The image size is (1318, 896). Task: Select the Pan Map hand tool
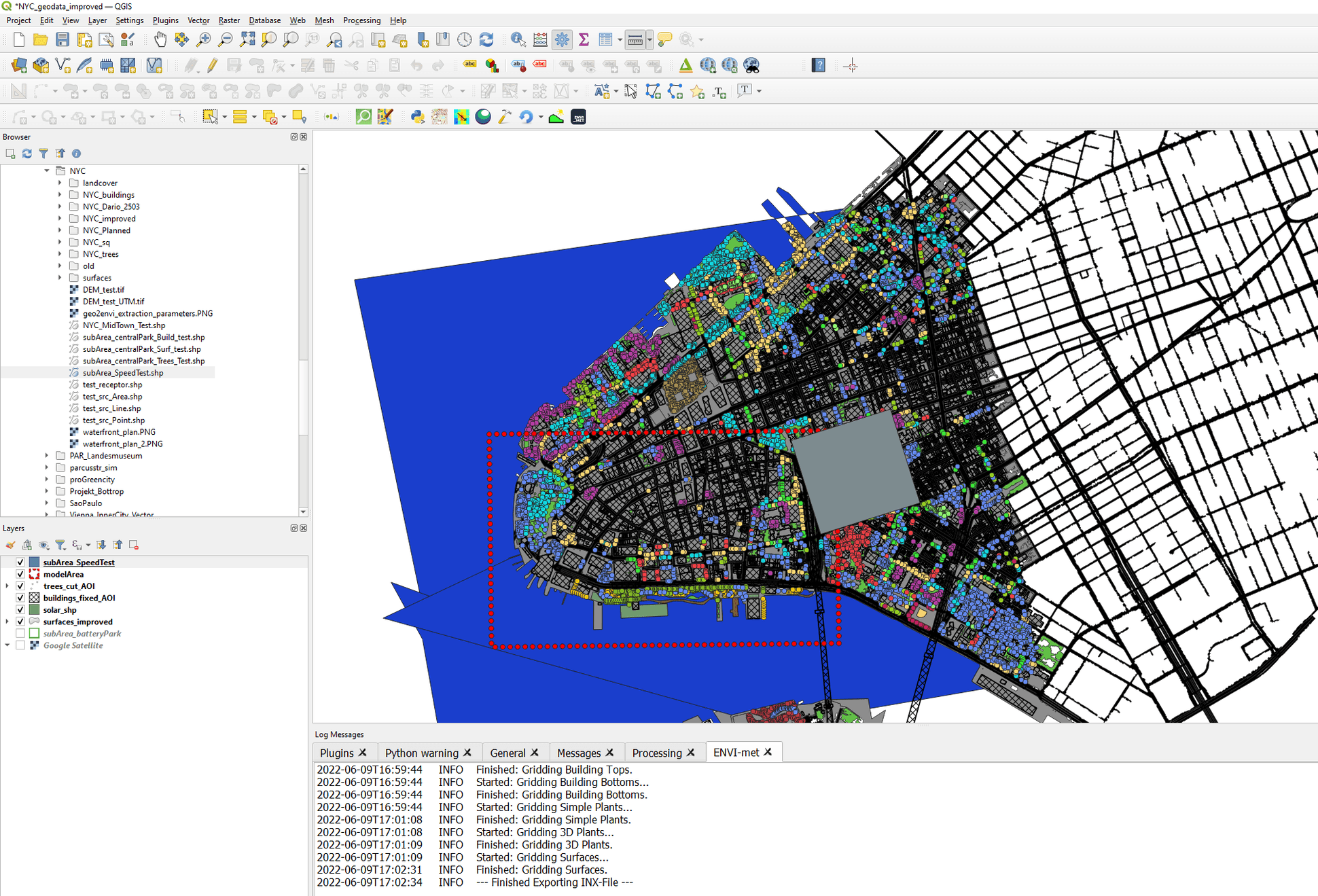[x=160, y=39]
